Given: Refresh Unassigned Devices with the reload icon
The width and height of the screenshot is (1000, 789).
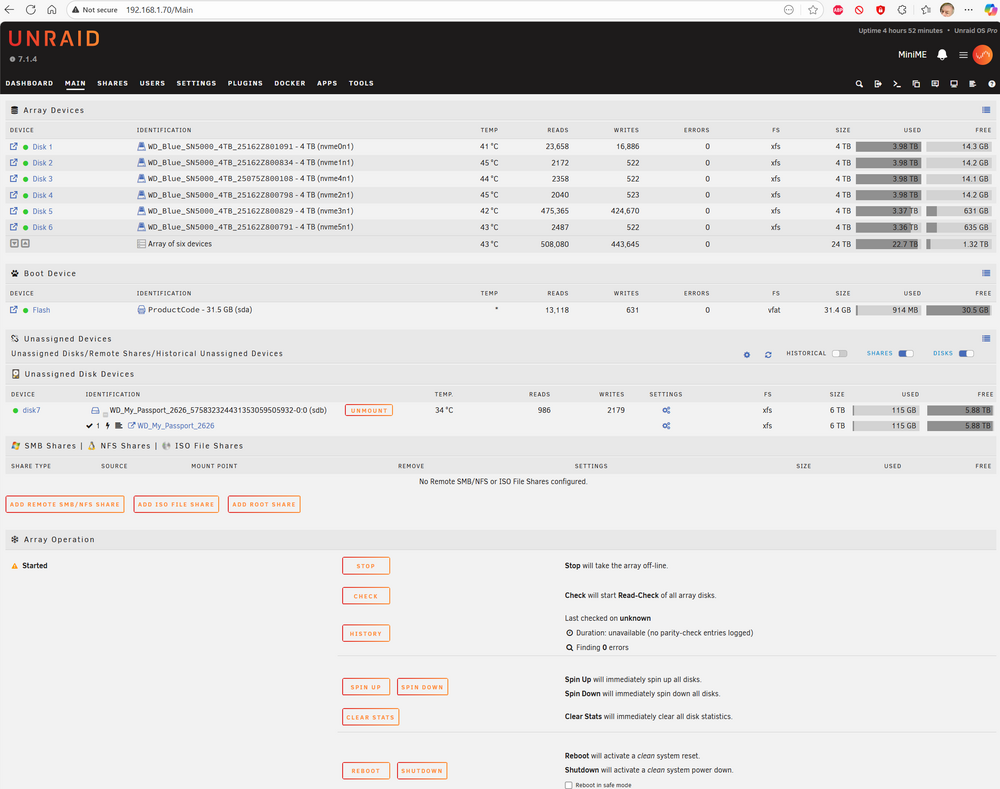Looking at the screenshot, I should 768,355.
